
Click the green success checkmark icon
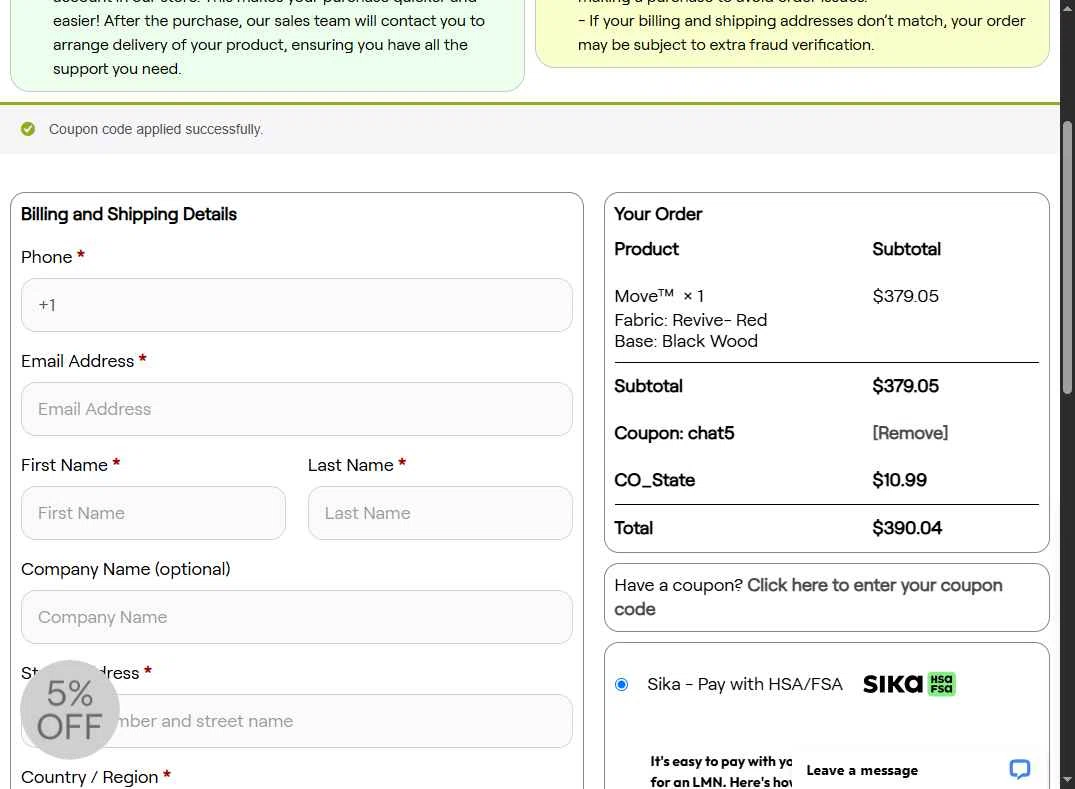pyautogui.click(x=27, y=129)
